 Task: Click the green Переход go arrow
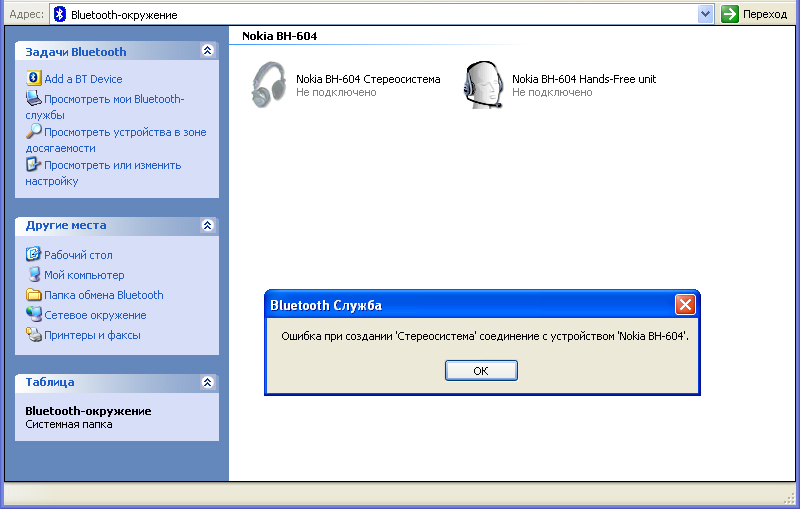click(730, 14)
